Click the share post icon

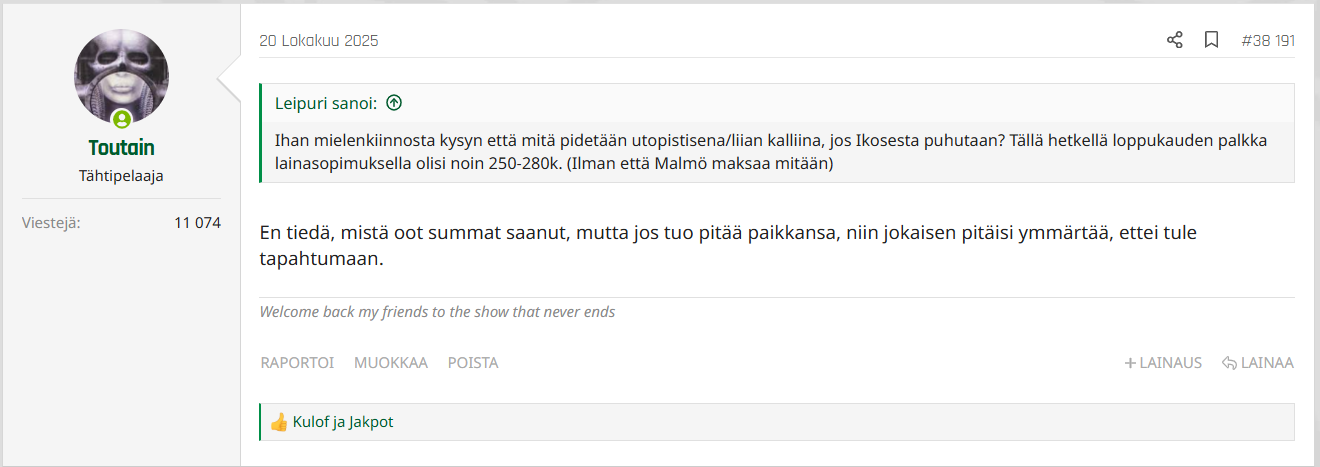click(1175, 40)
